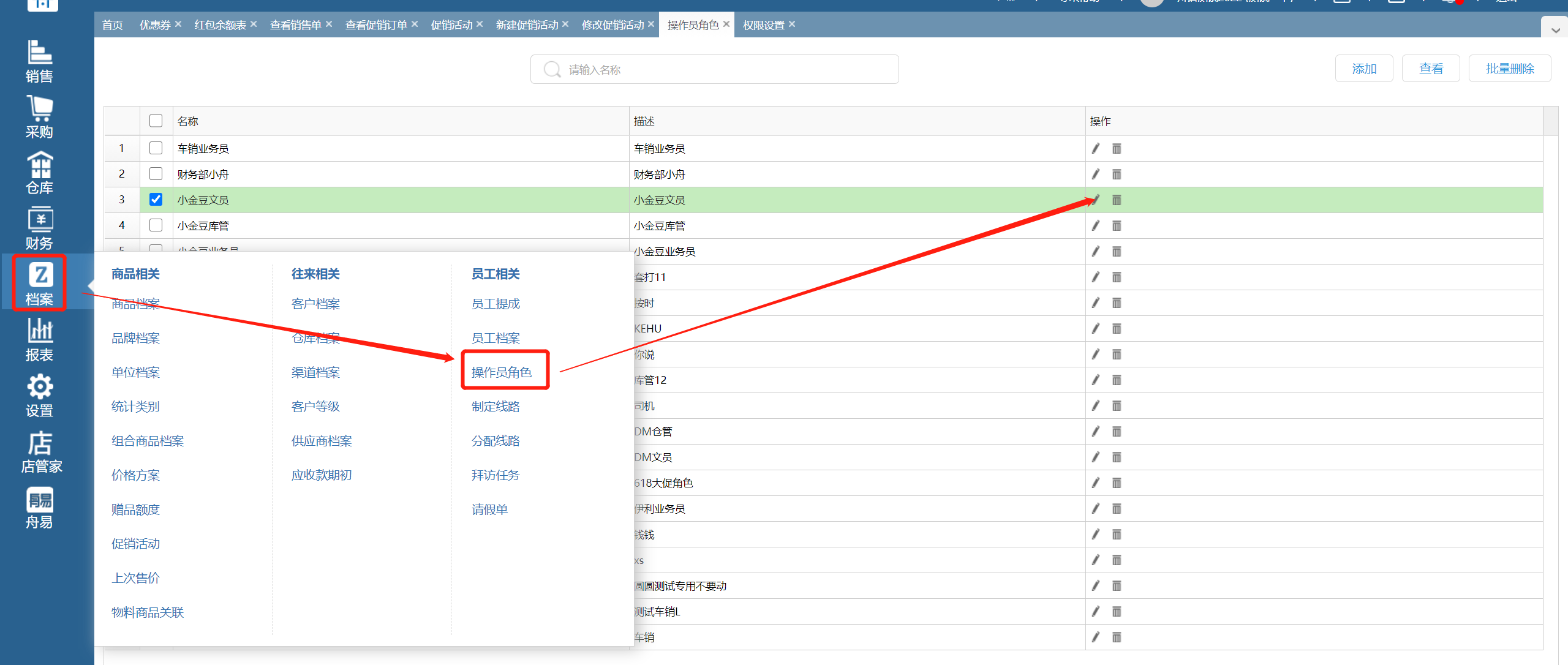Image resolution: width=1568 pixels, height=665 pixels.
Task: Open 应收款期初 in the menu
Action: 322,475
